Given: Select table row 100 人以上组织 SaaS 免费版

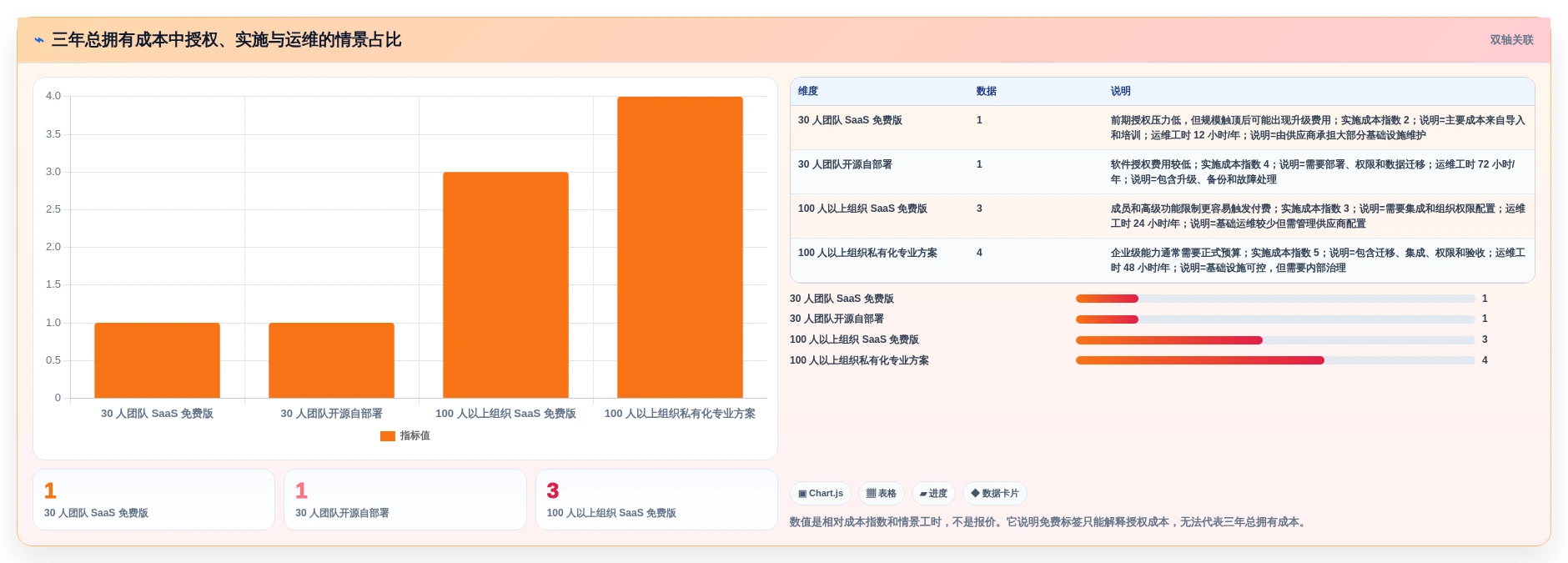Looking at the screenshot, I should [x=1162, y=216].
